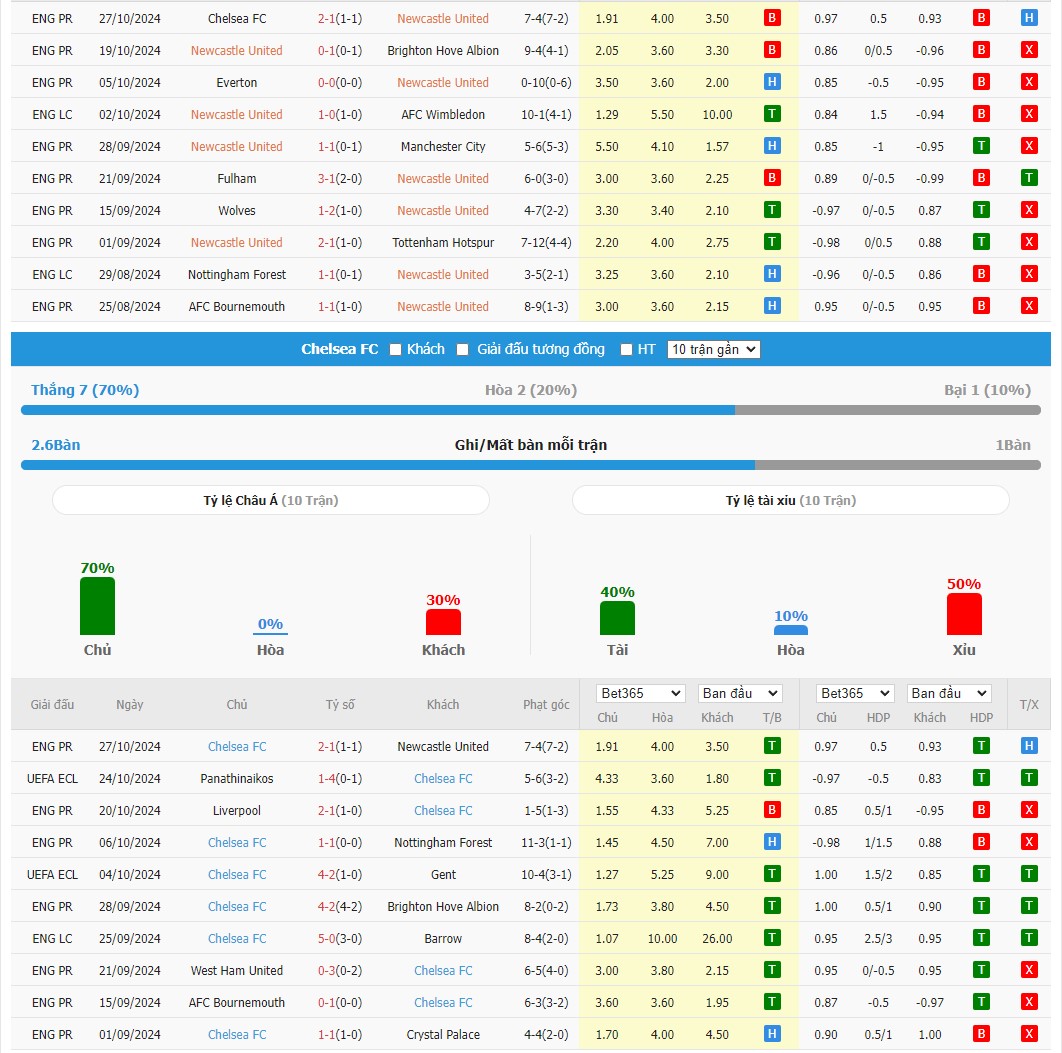Click the green 70% Chủ chart bar
This screenshot has width=1062, height=1053.
(x=98, y=606)
